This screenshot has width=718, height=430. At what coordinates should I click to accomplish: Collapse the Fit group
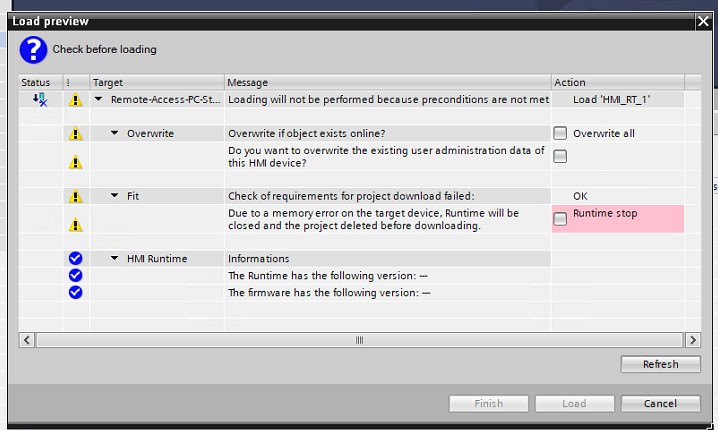(114, 196)
